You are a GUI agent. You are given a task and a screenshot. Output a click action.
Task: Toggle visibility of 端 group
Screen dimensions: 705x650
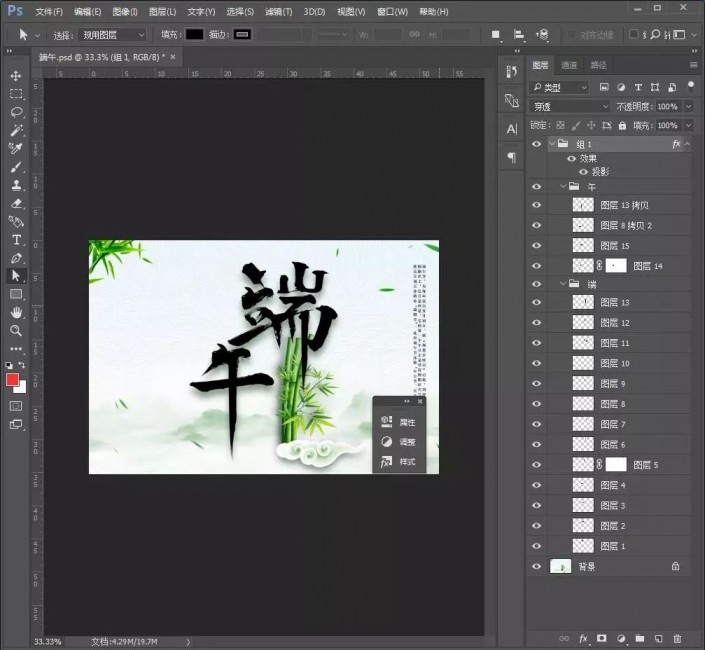pyautogui.click(x=536, y=284)
